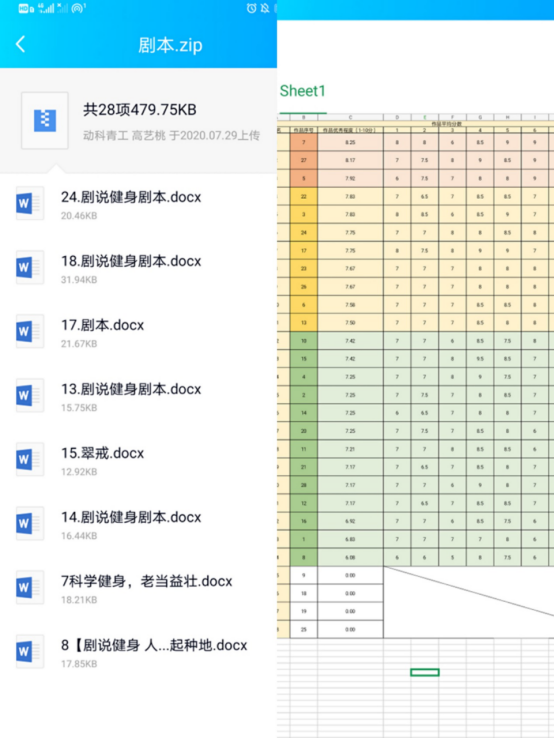This screenshot has width=554, height=739.
Task: Open Word icon for 17.剧本.docx
Action: pos(29,331)
